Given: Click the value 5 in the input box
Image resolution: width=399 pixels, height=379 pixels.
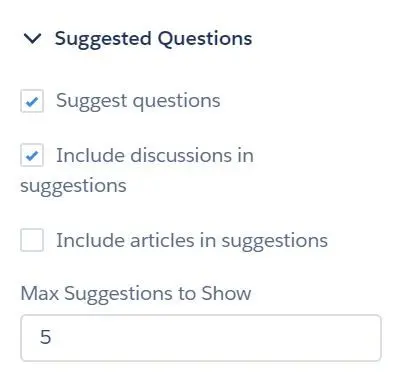Looking at the screenshot, I should coord(46,337).
